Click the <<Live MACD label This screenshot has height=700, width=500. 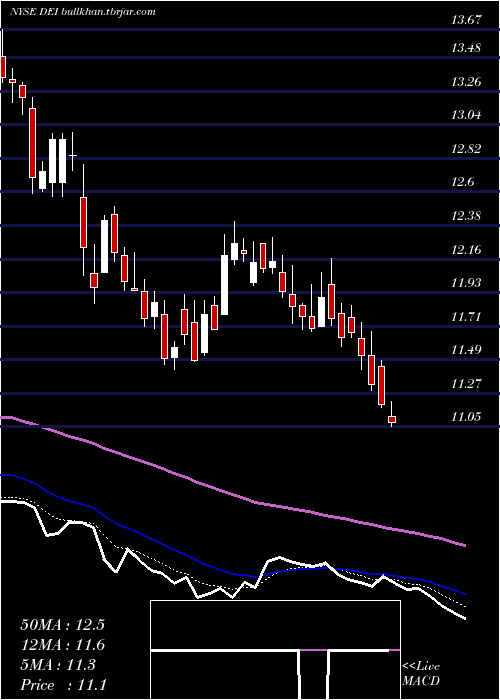pos(421,674)
